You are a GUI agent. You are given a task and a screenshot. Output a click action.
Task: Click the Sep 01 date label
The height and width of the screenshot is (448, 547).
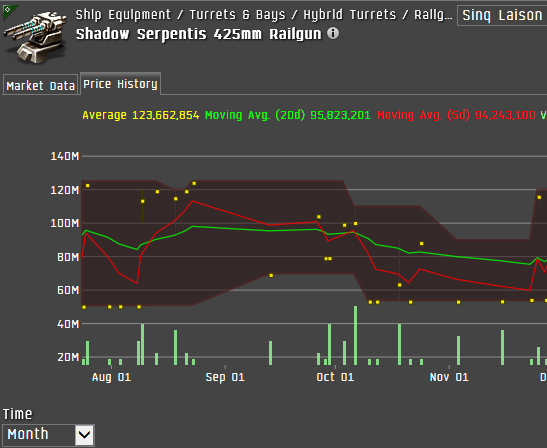click(225, 377)
